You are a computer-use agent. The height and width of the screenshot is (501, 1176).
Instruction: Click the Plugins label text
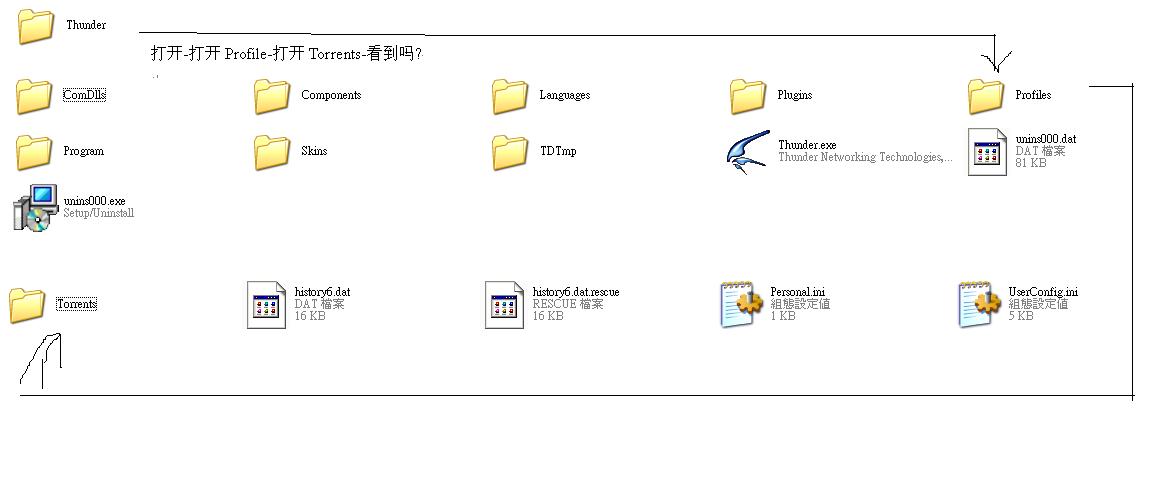click(x=795, y=95)
